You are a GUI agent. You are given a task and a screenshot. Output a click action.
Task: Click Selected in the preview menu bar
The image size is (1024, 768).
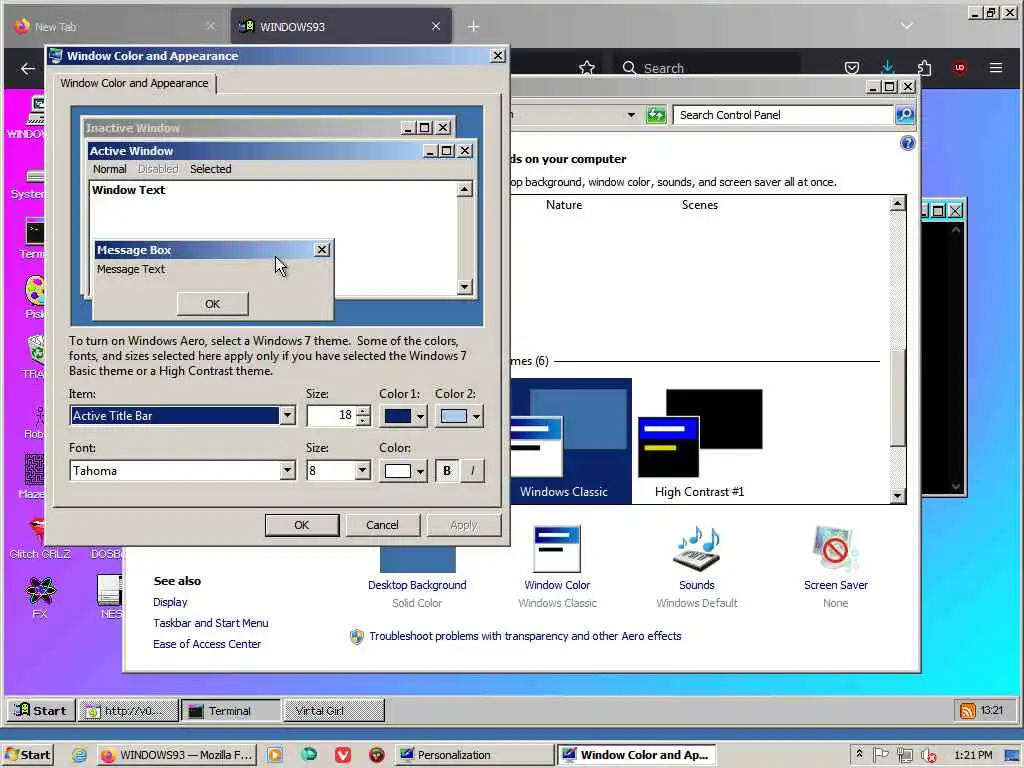point(210,169)
